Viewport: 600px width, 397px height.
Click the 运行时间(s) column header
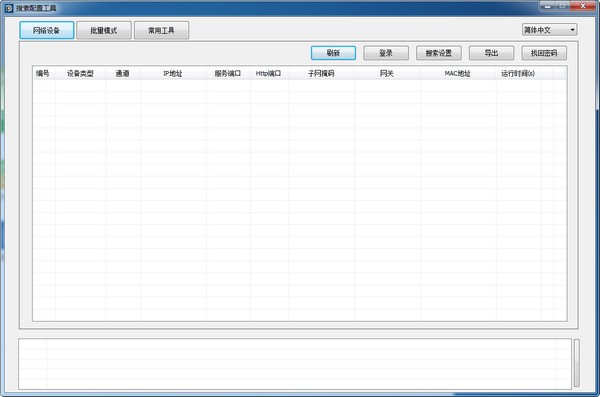pos(518,73)
